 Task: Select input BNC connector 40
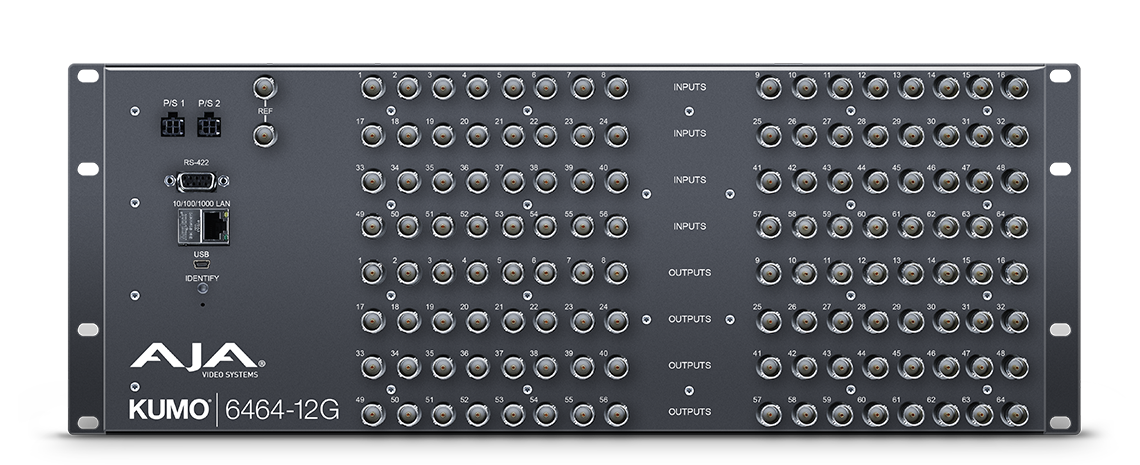(617, 182)
